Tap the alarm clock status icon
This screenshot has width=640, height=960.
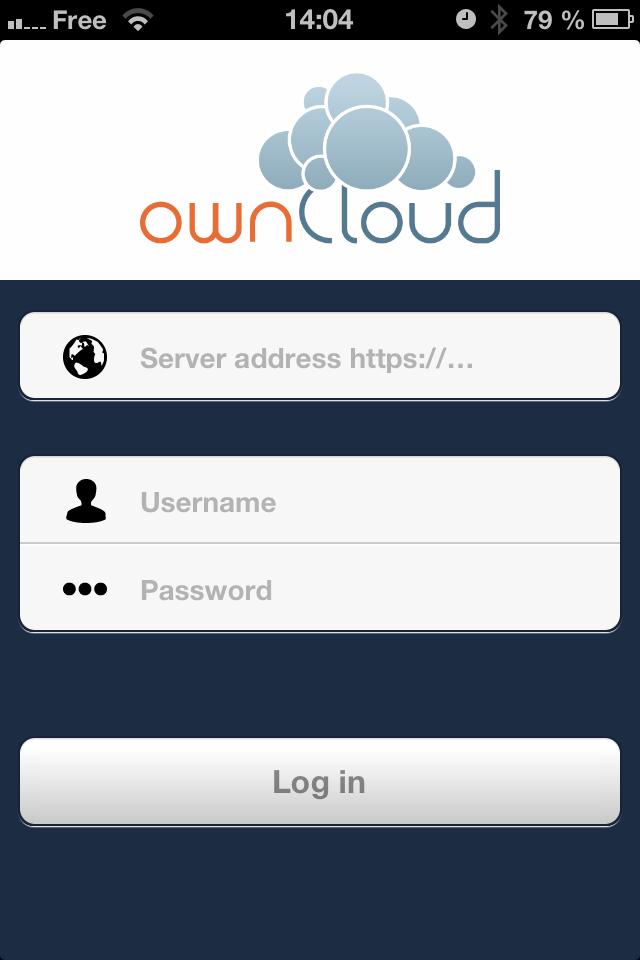coord(465,20)
